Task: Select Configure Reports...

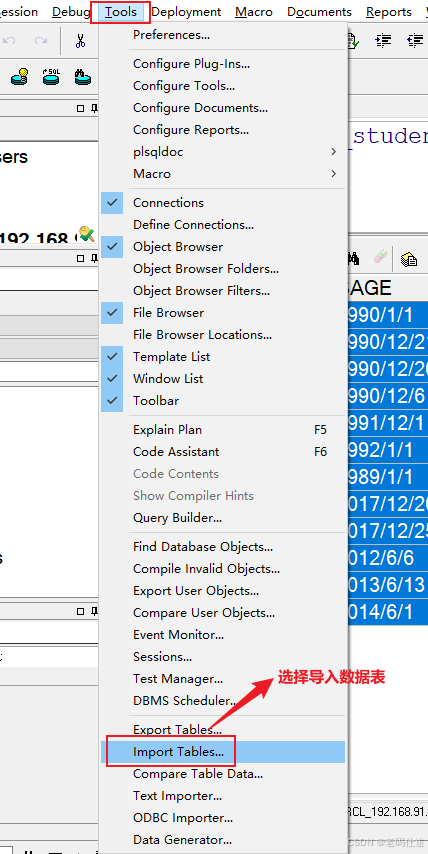Action: coord(223,130)
